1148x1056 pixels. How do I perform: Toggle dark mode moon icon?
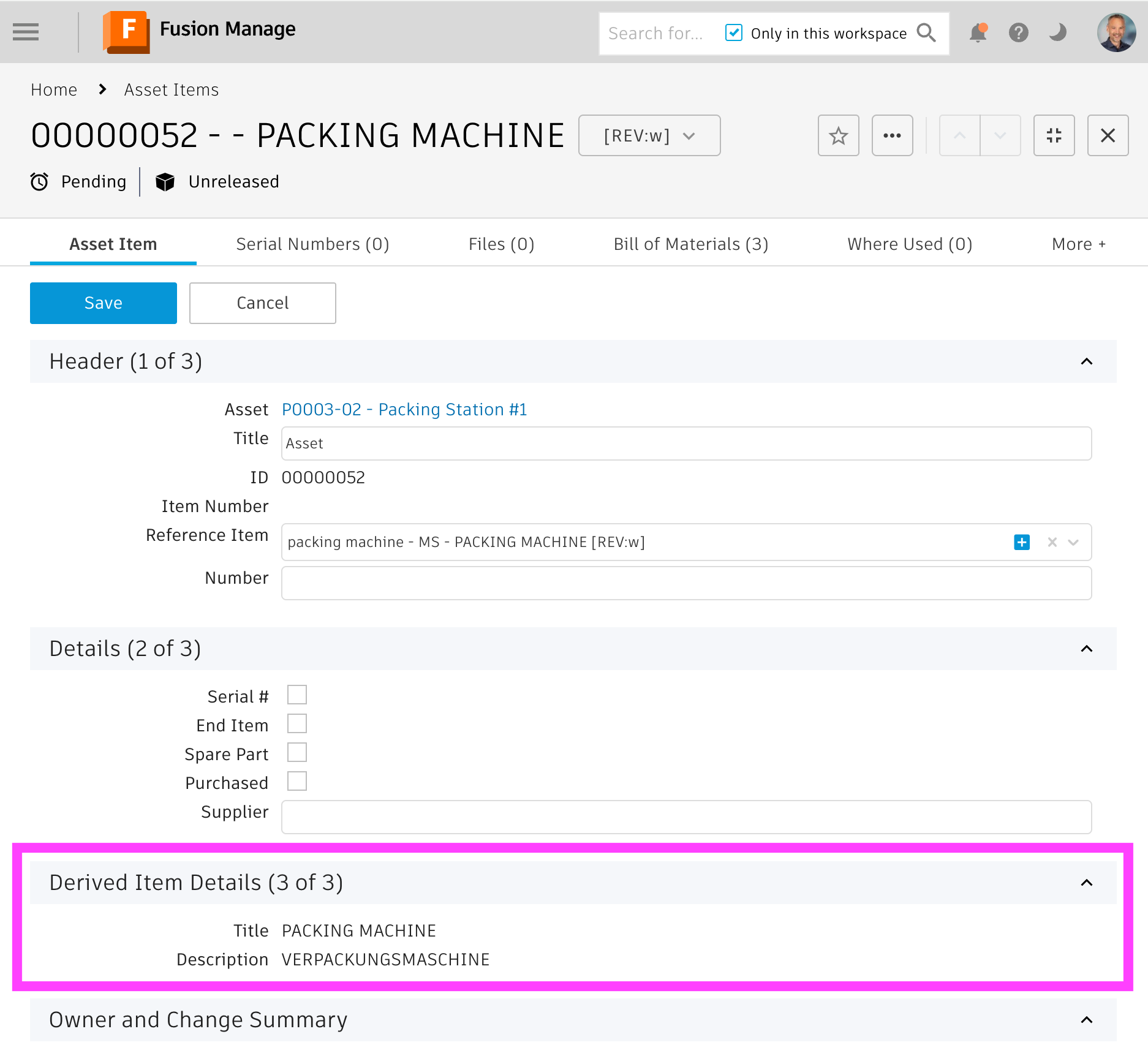pyautogui.click(x=1058, y=32)
